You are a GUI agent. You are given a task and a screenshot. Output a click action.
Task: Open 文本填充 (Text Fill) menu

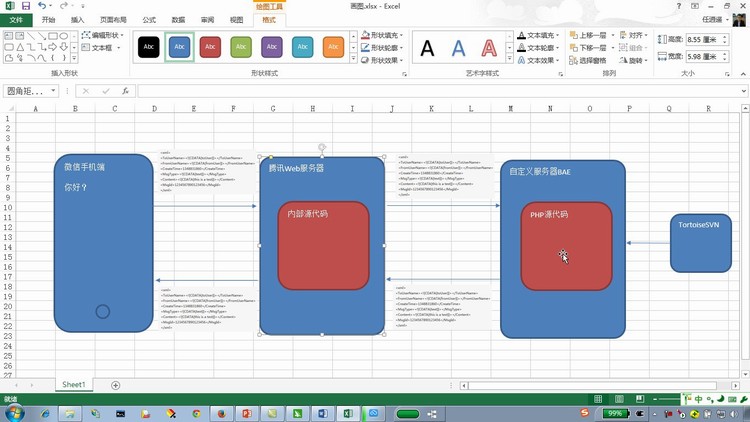click(538, 35)
